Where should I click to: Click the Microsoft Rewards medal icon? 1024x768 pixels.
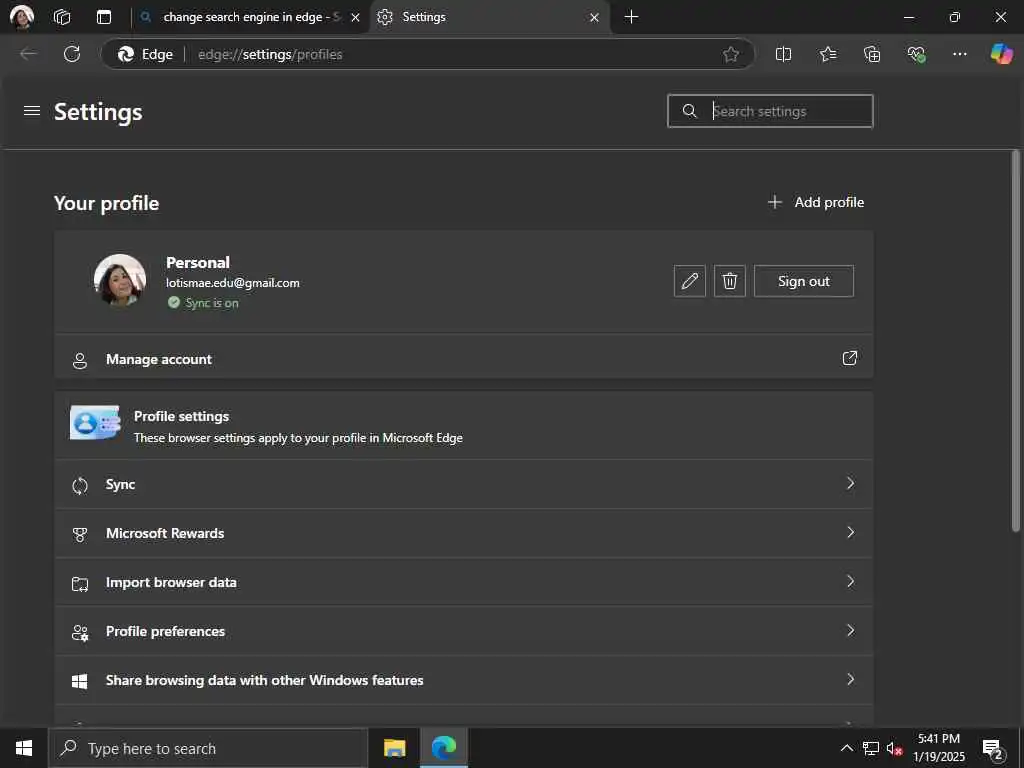coord(80,535)
